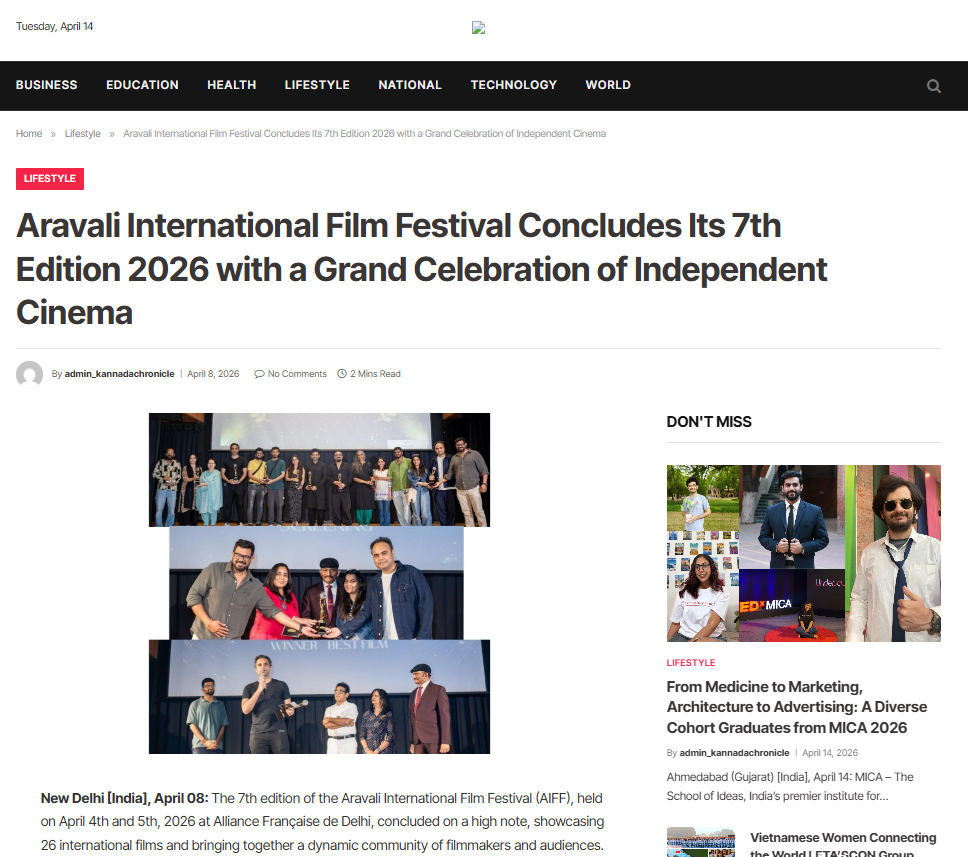Viewport: 968px width, 857px height.
Task: Click the comment bubble icon
Action: (259, 374)
